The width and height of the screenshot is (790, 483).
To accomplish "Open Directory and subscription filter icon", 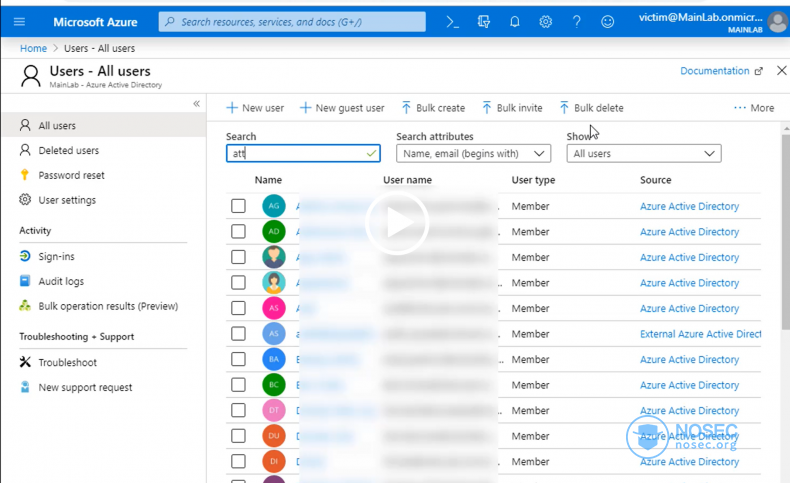I will coord(484,22).
